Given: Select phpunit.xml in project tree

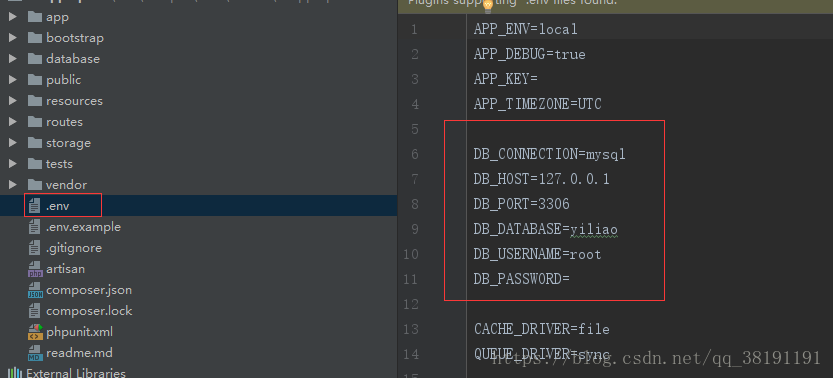Looking at the screenshot, I should click(x=79, y=332).
